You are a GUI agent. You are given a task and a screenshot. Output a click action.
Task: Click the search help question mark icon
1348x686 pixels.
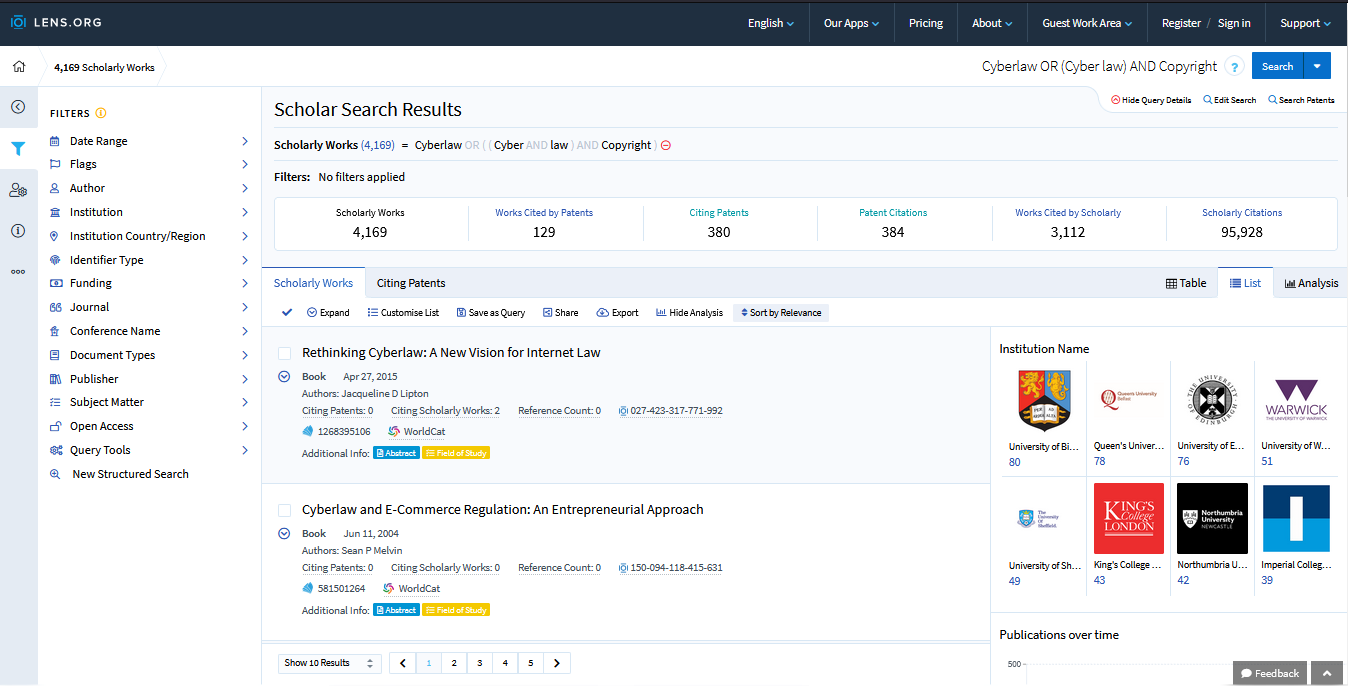tap(1234, 67)
